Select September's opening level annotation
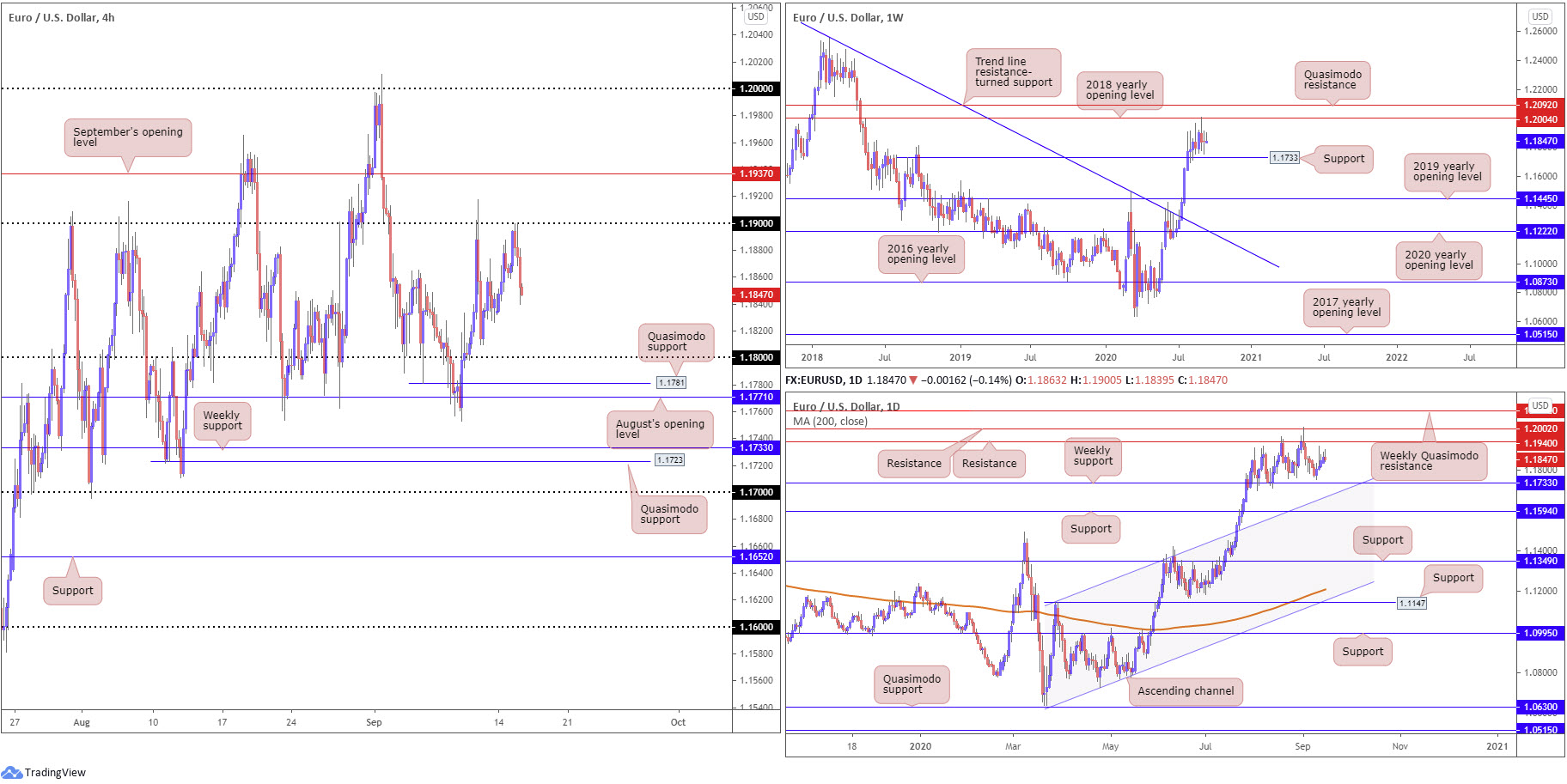The width and height of the screenshot is (1567, 784). tap(128, 137)
